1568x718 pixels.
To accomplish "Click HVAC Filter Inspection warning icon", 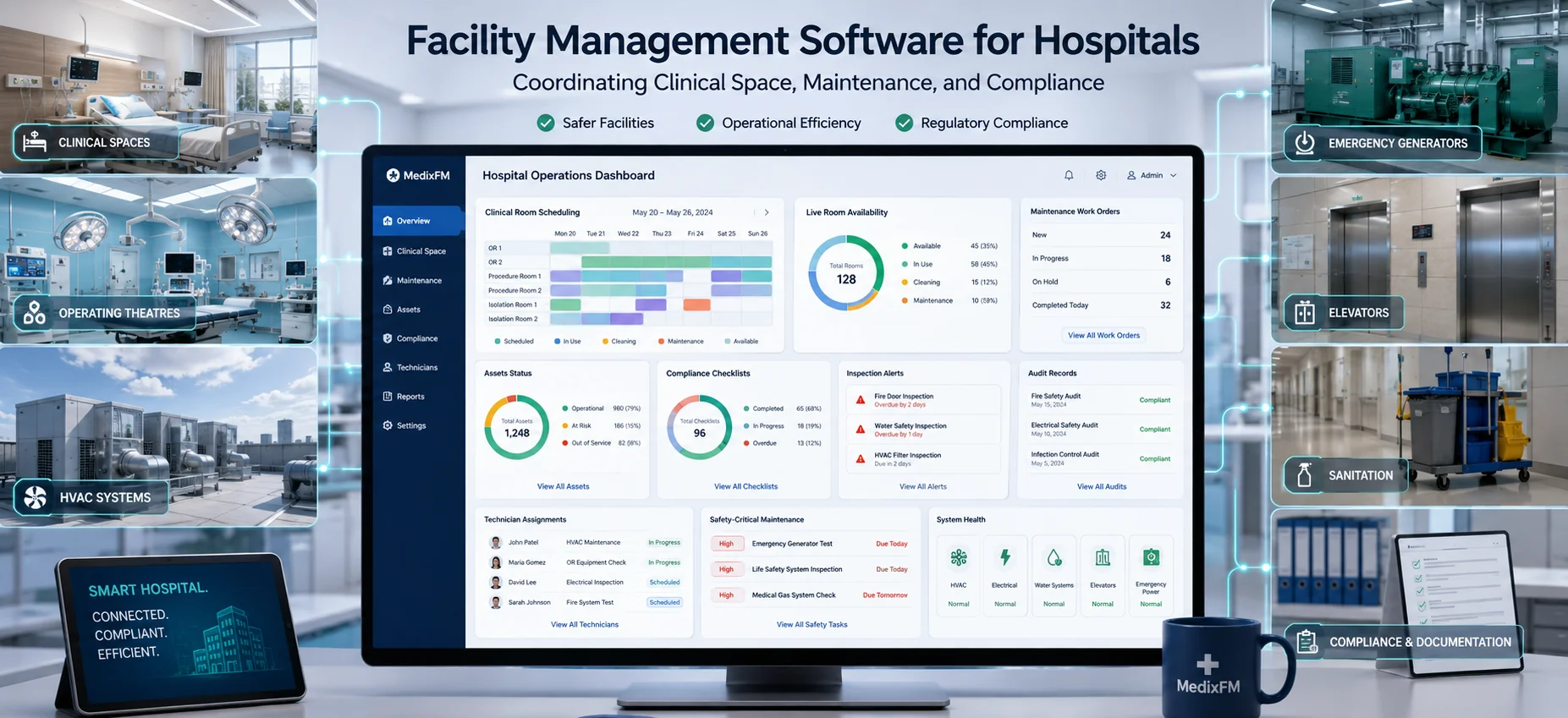I will coord(861,459).
